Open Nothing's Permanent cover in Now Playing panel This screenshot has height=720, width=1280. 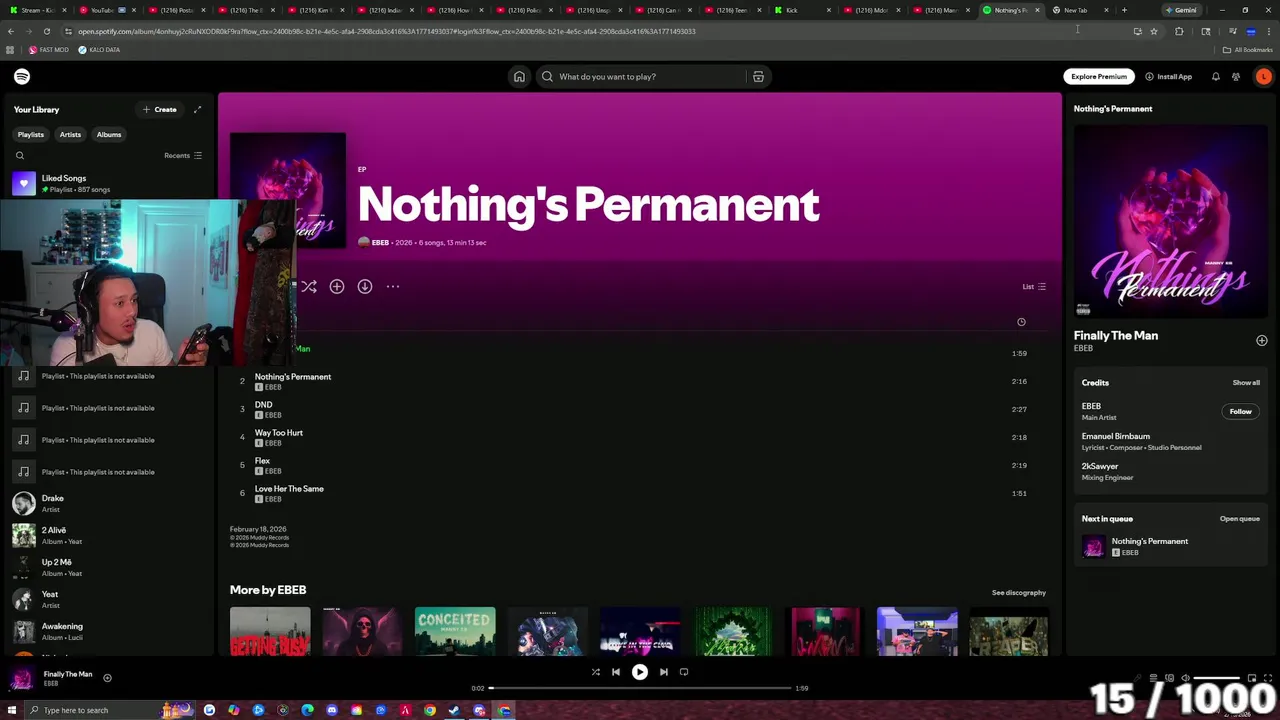(x=1170, y=221)
